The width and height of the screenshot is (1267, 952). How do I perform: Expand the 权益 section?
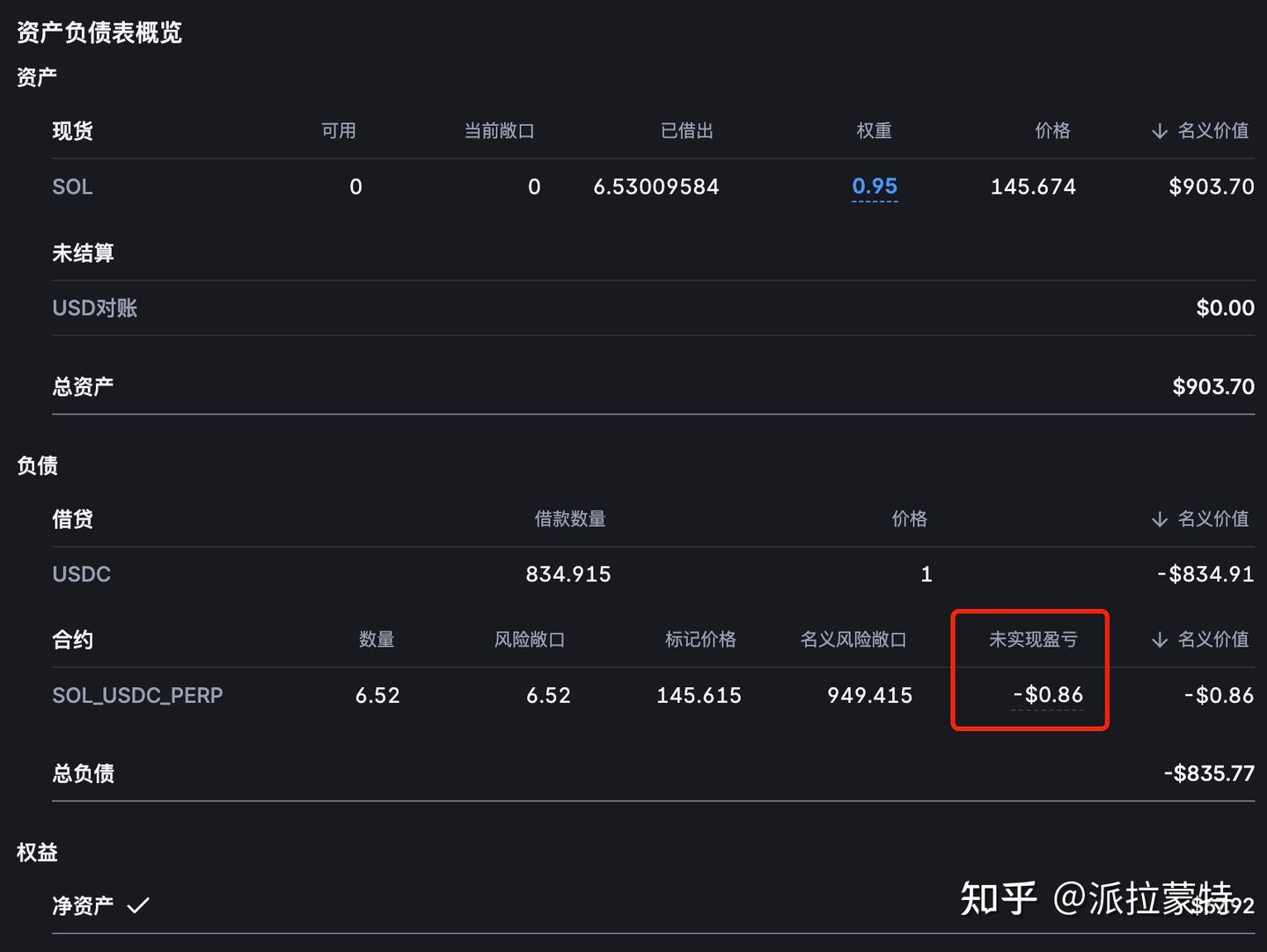click(36, 853)
